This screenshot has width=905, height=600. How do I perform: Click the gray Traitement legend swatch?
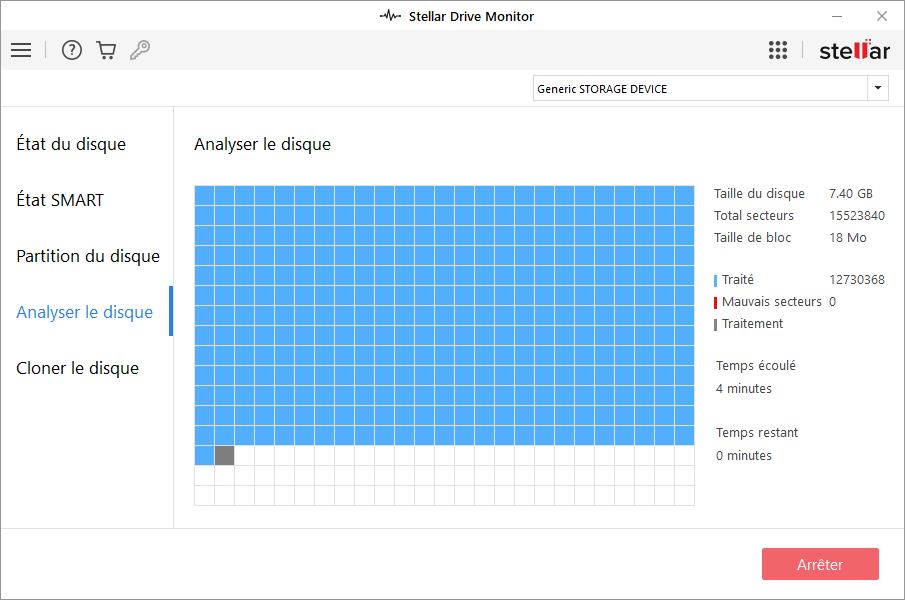coord(716,324)
